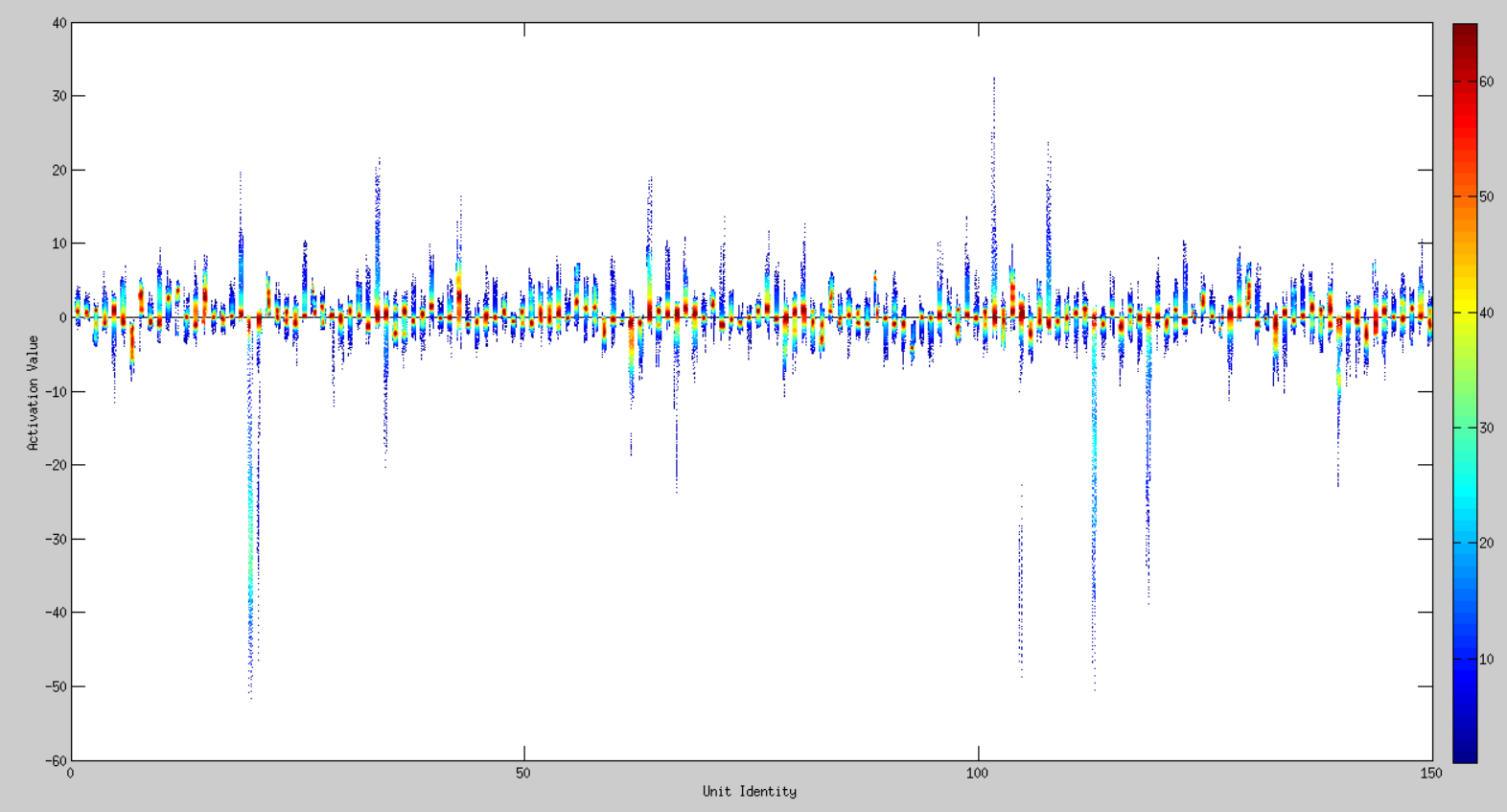Click the dark blue bottom of the colorbar
Screen dimensions: 1507x812
[1464, 754]
